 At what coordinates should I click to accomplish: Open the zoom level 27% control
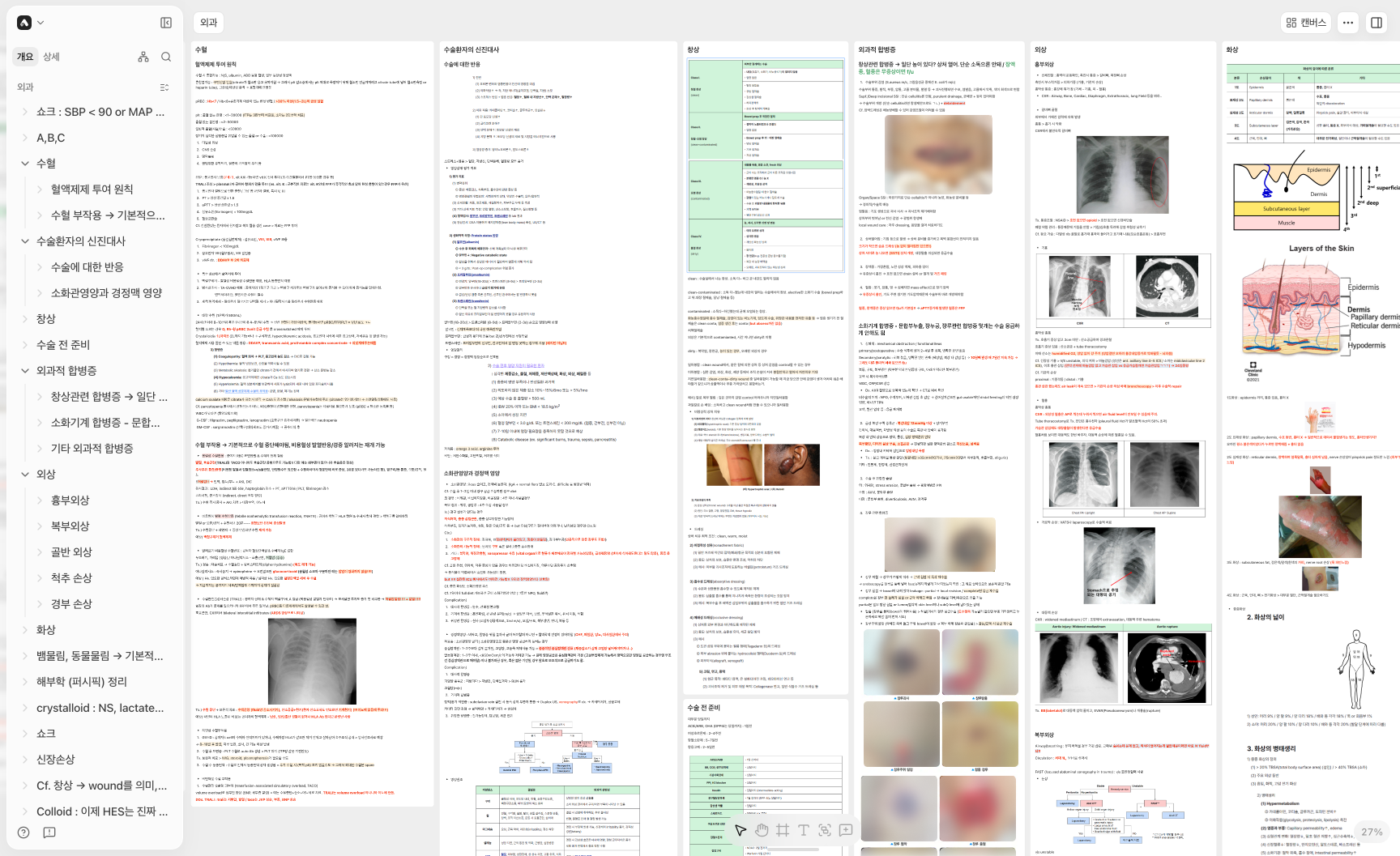[x=1372, y=832]
